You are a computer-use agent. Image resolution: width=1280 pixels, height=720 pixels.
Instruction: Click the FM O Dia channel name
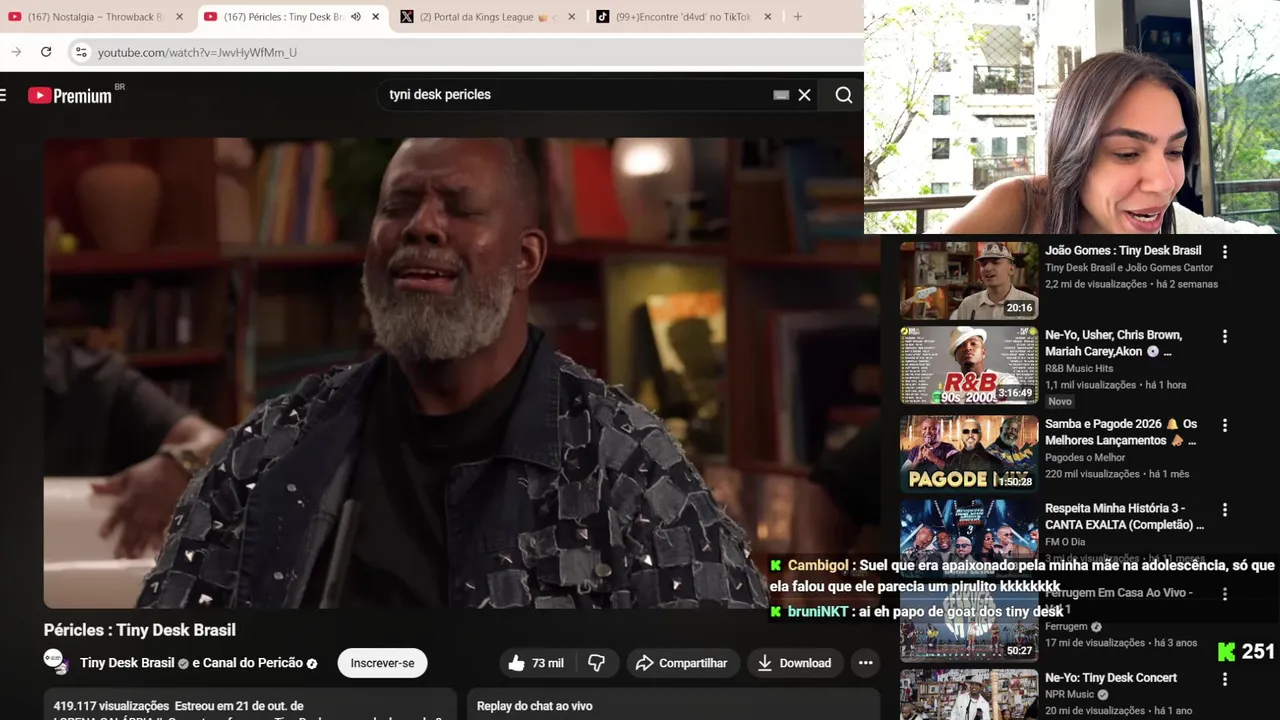[x=1065, y=541]
